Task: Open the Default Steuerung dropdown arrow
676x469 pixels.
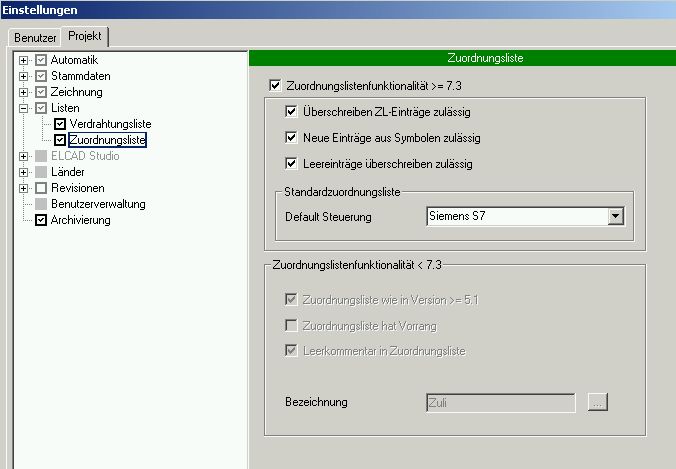Action: tap(616, 216)
